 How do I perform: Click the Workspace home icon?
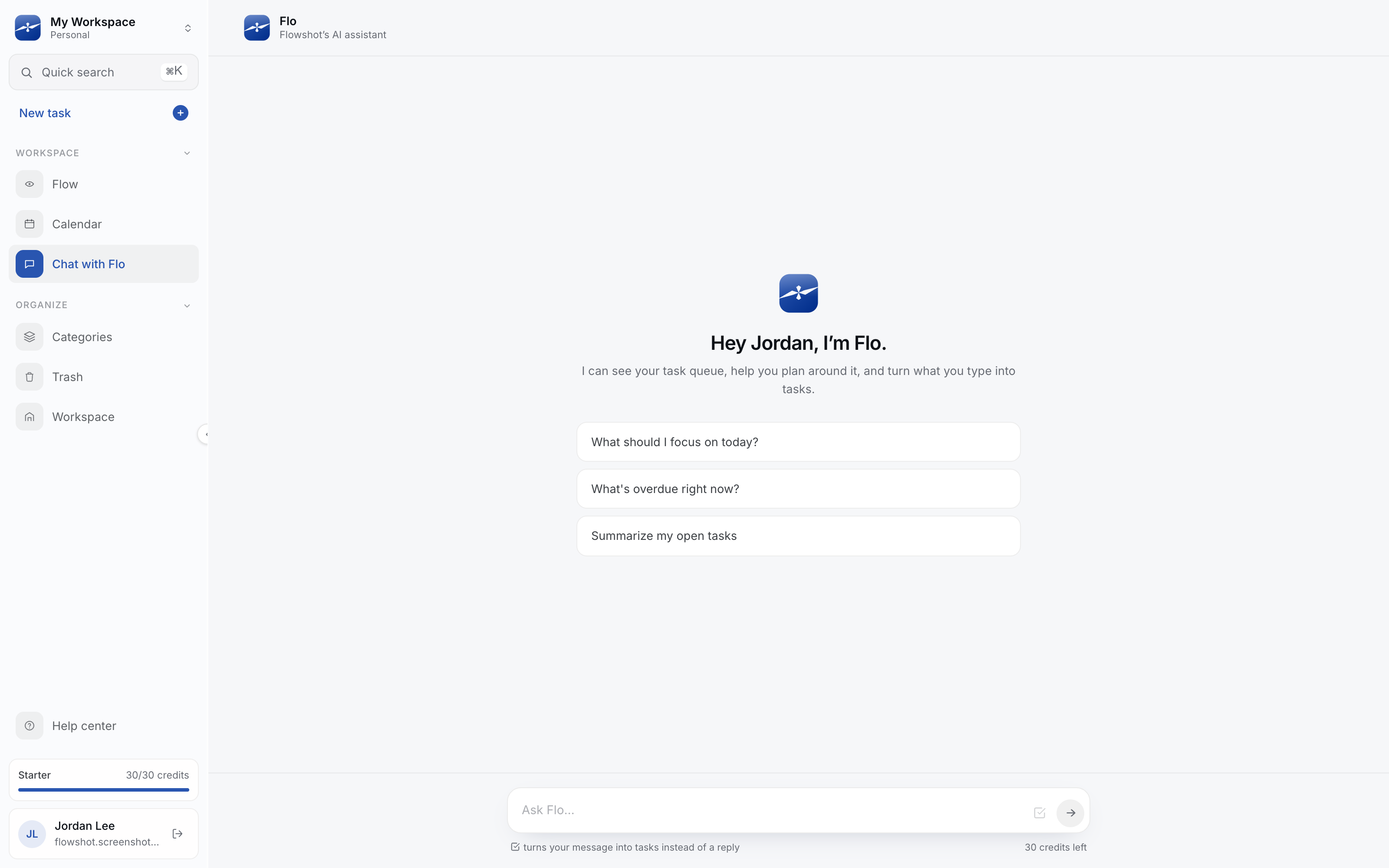pos(29,417)
